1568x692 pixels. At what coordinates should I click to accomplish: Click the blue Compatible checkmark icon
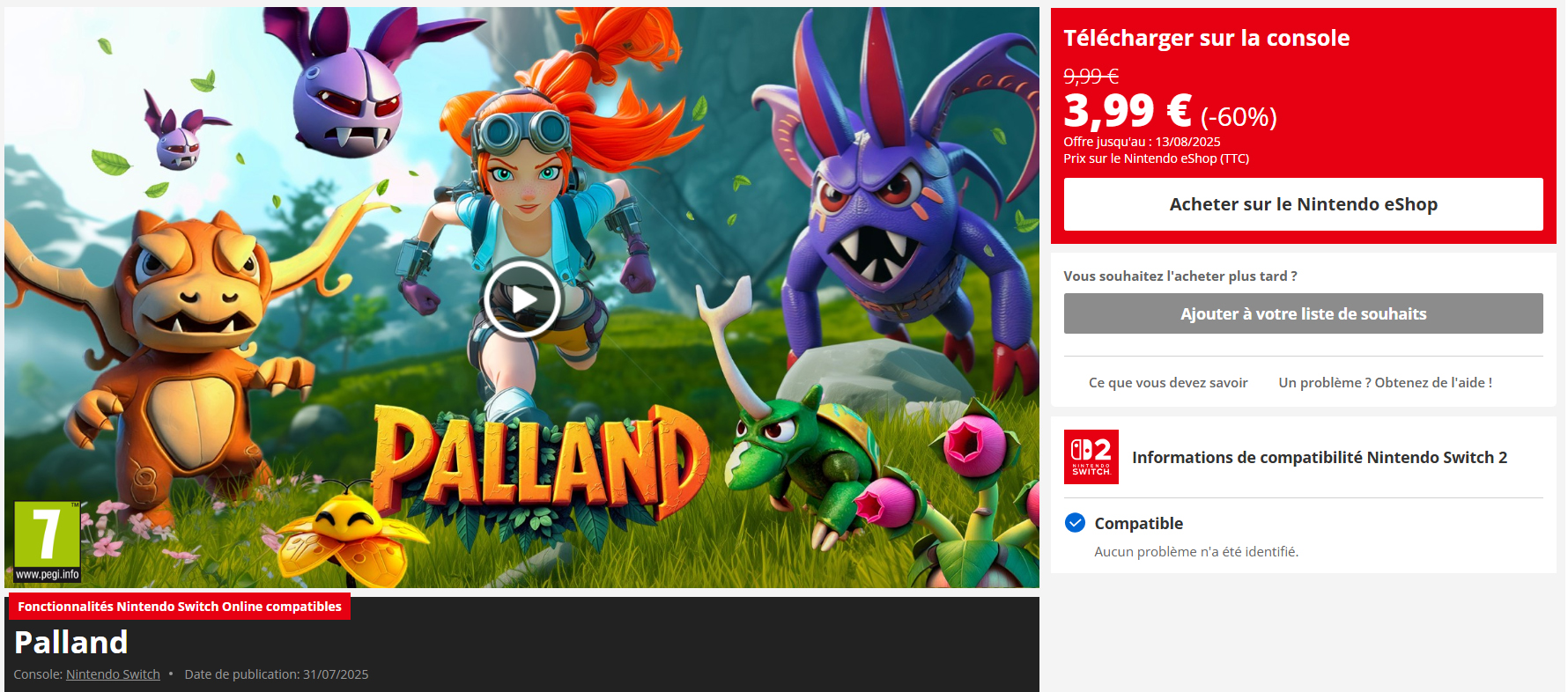coord(1075,523)
